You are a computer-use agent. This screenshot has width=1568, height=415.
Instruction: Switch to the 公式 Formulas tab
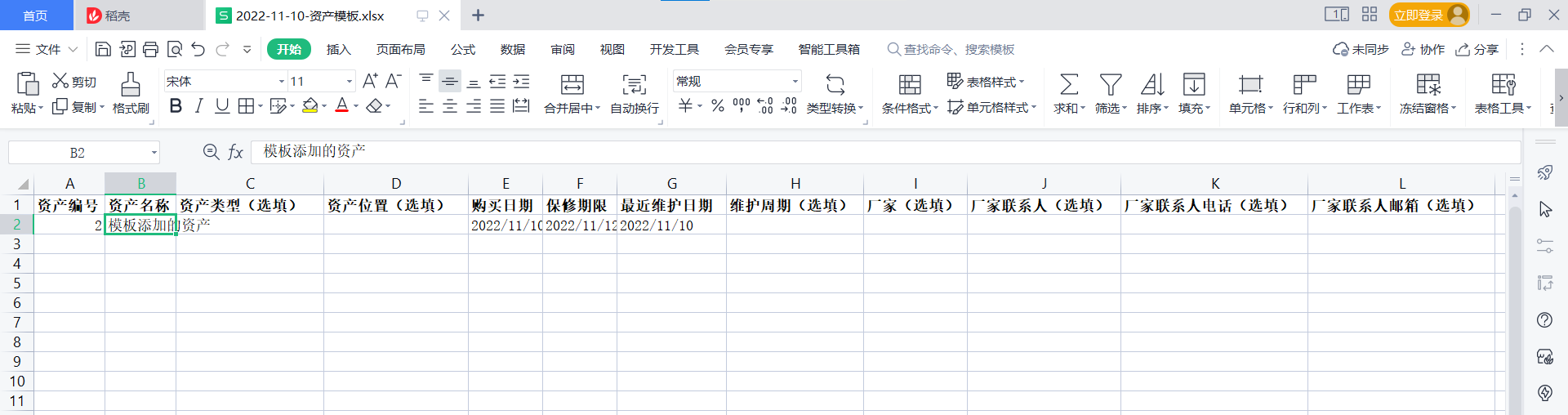click(463, 50)
